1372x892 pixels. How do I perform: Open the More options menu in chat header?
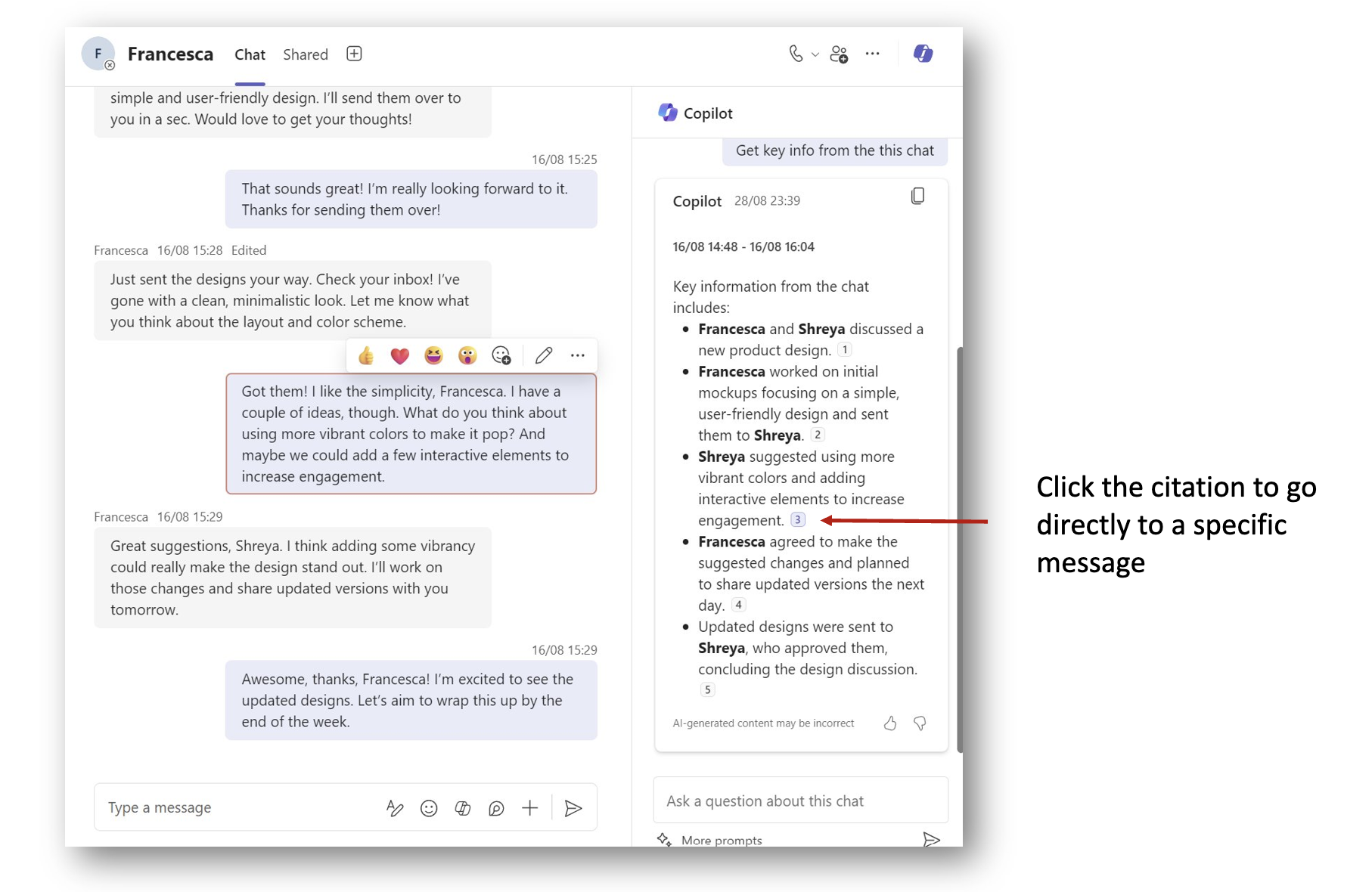872,54
